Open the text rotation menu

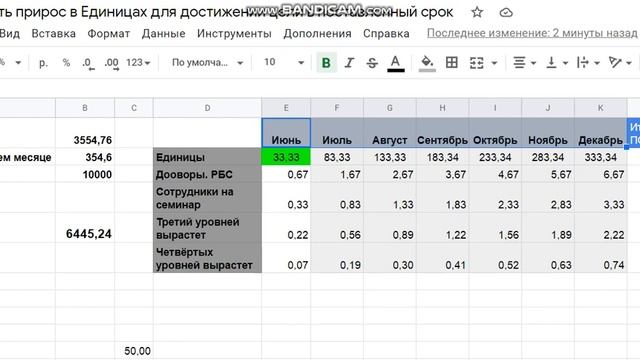[620, 63]
